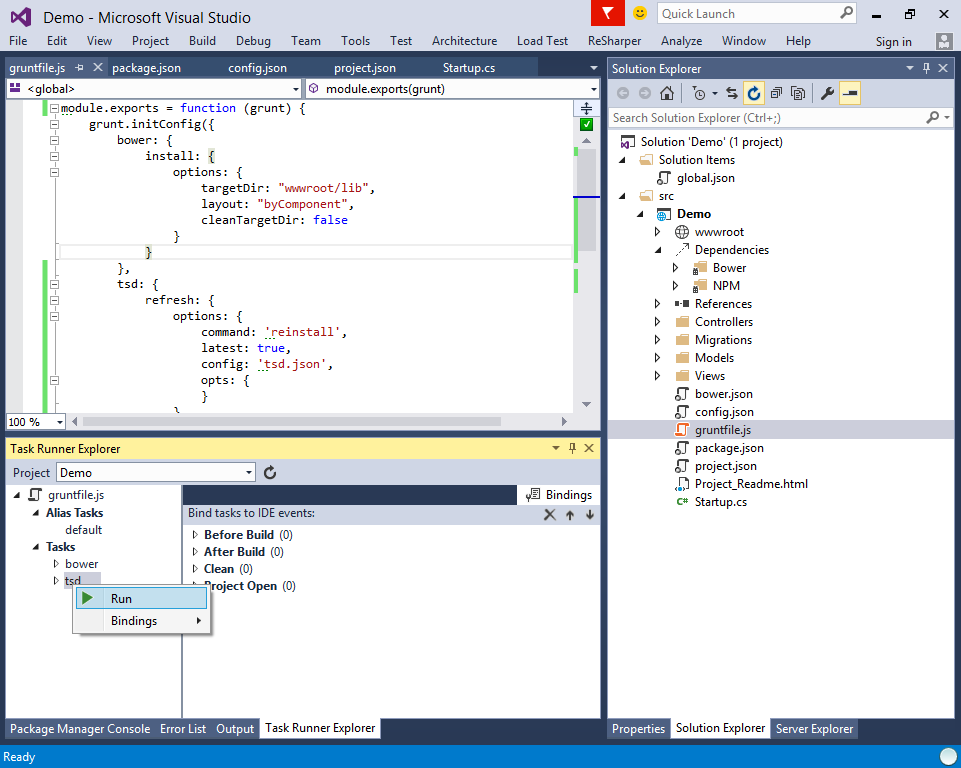Open module.exports(grunt) member dropdown
This screenshot has height=768, width=961.
593,89
